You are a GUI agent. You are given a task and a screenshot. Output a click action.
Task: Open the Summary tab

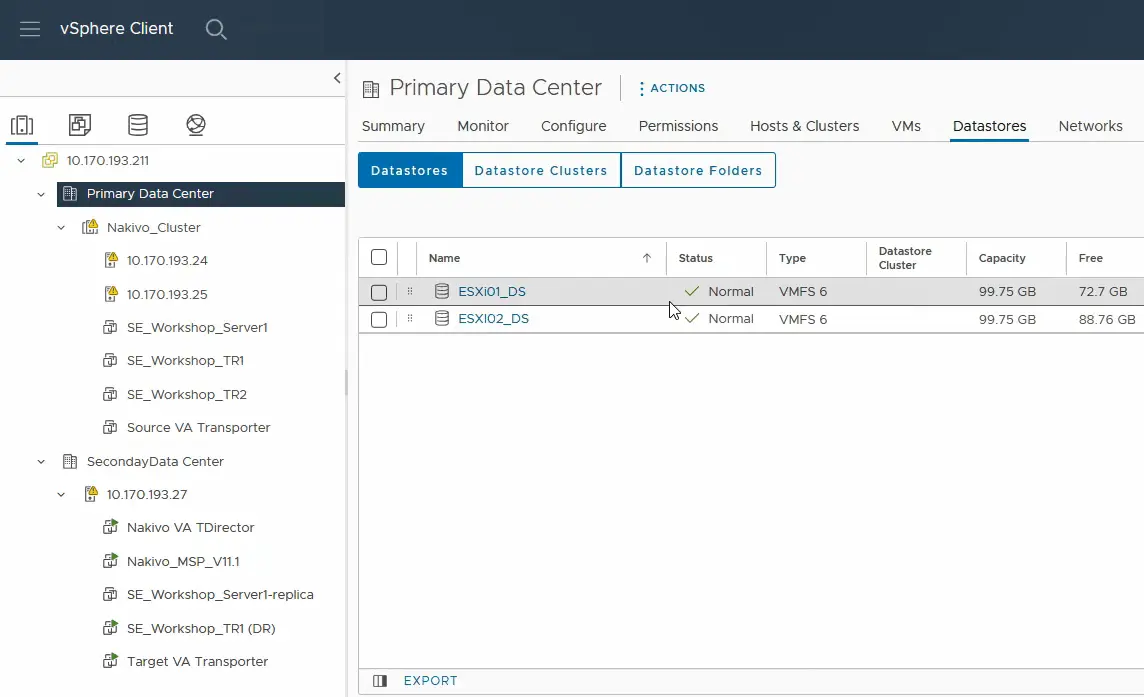[x=393, y=126]
